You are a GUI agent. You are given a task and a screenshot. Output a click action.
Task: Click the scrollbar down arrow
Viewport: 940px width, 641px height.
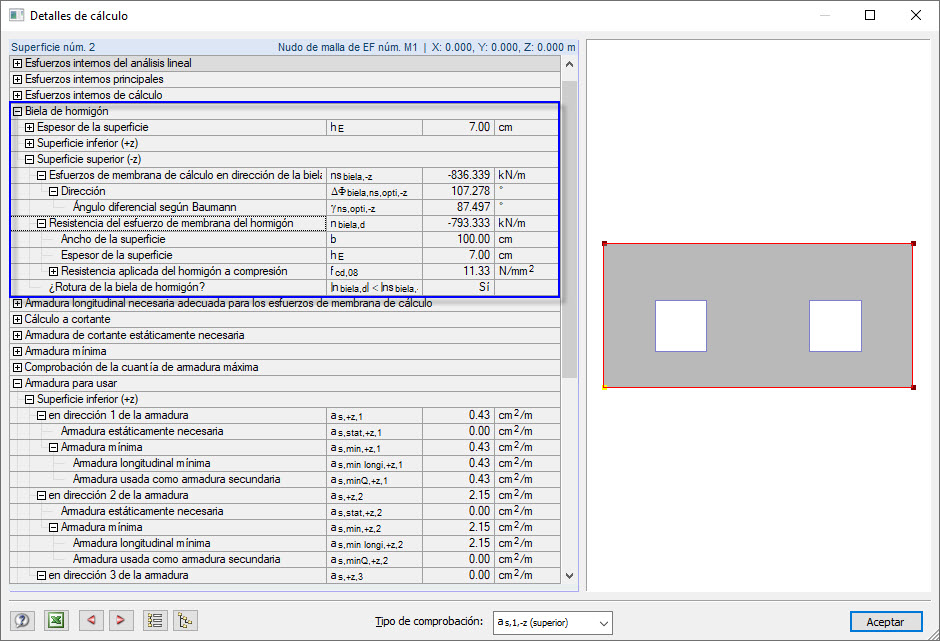click(570, 576)
